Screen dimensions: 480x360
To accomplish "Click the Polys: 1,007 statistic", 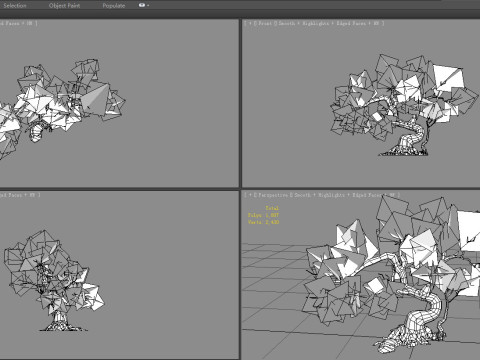I will click(263, 215).
